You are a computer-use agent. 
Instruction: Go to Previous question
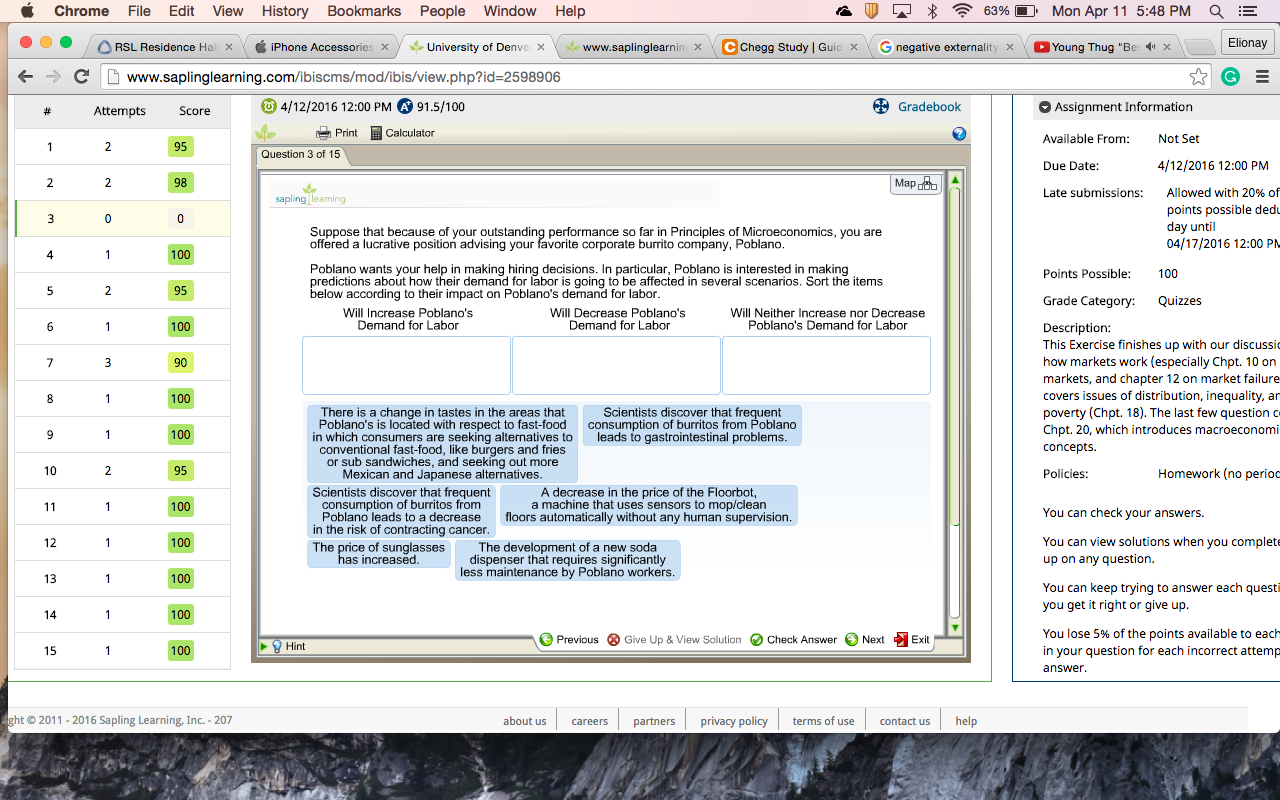pos(569,640)
